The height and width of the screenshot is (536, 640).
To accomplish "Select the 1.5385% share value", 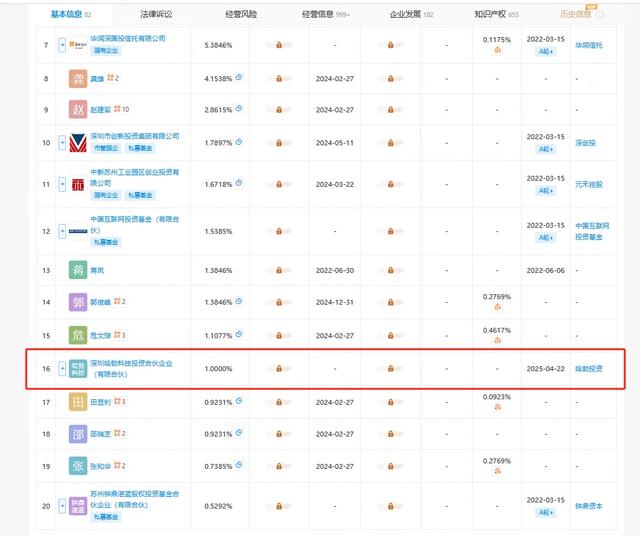I will click(218, 231).
